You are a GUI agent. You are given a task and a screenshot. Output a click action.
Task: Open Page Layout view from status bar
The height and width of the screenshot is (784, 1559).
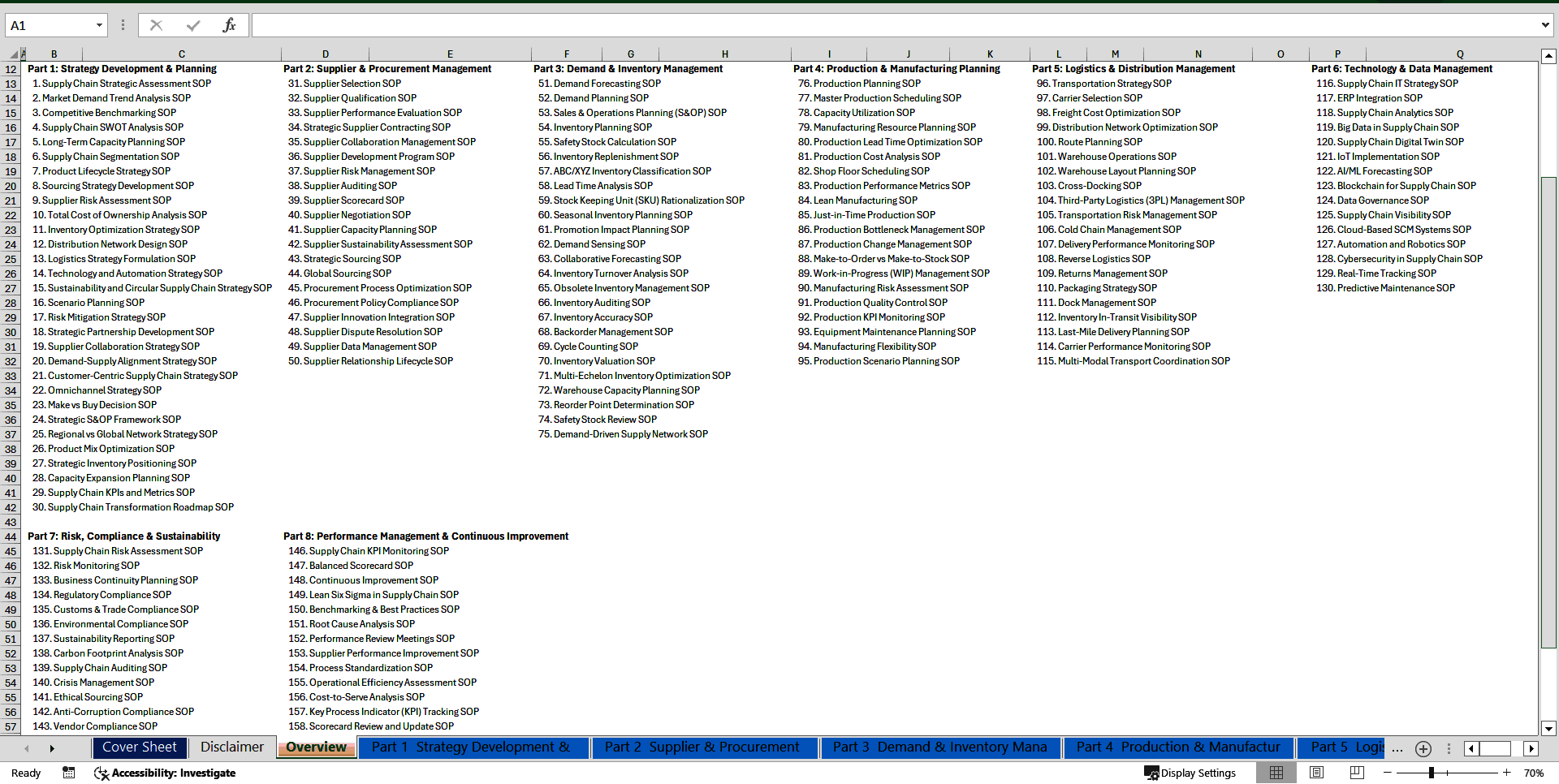(1316, 773)
